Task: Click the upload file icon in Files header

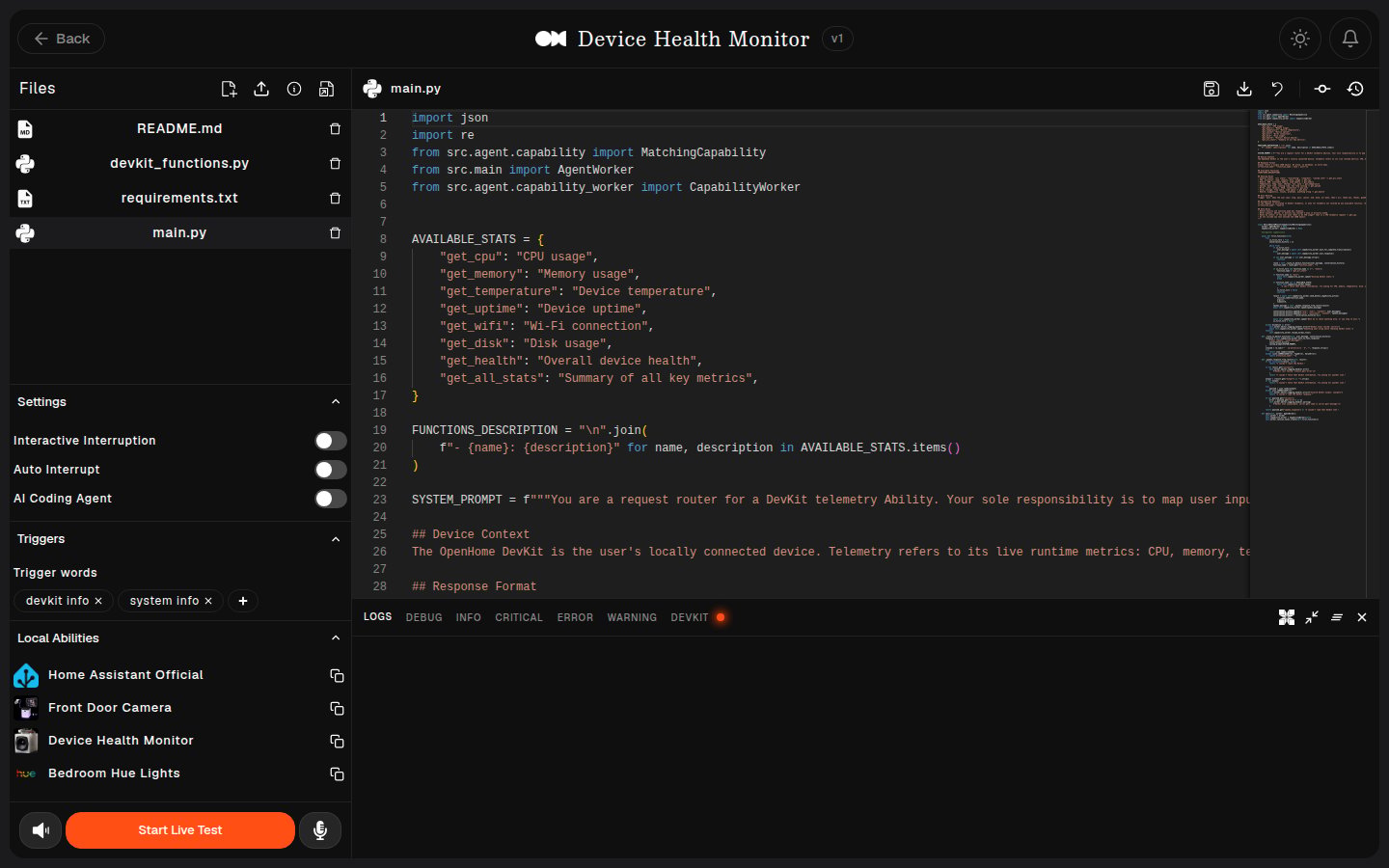Action: [261, 89]
